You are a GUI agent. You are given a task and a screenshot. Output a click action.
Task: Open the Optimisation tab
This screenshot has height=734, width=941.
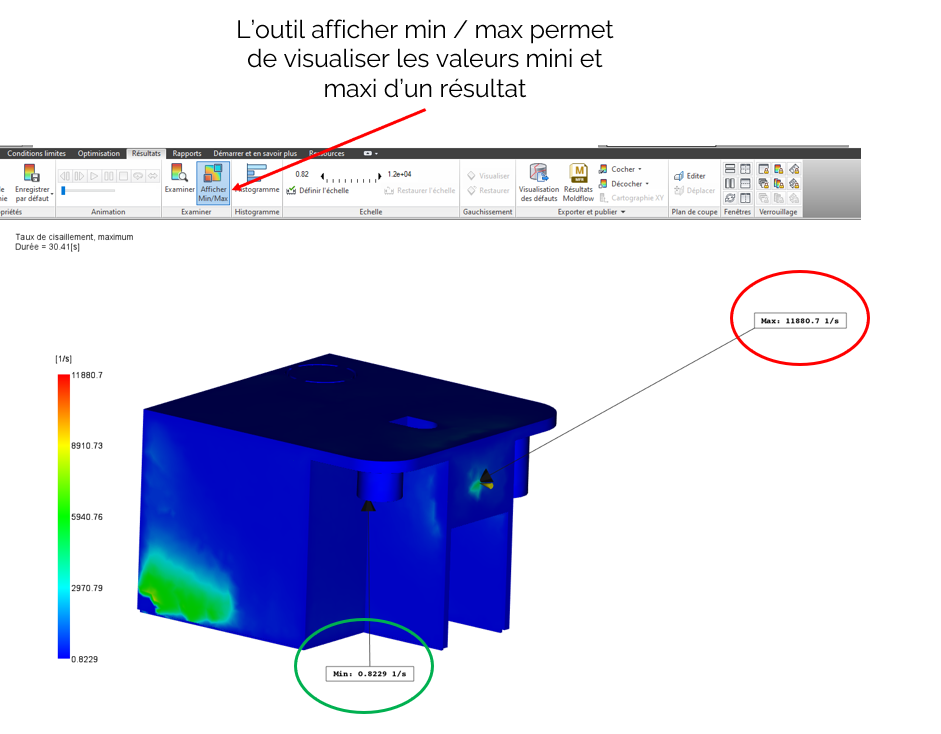(x=99, y=154)
